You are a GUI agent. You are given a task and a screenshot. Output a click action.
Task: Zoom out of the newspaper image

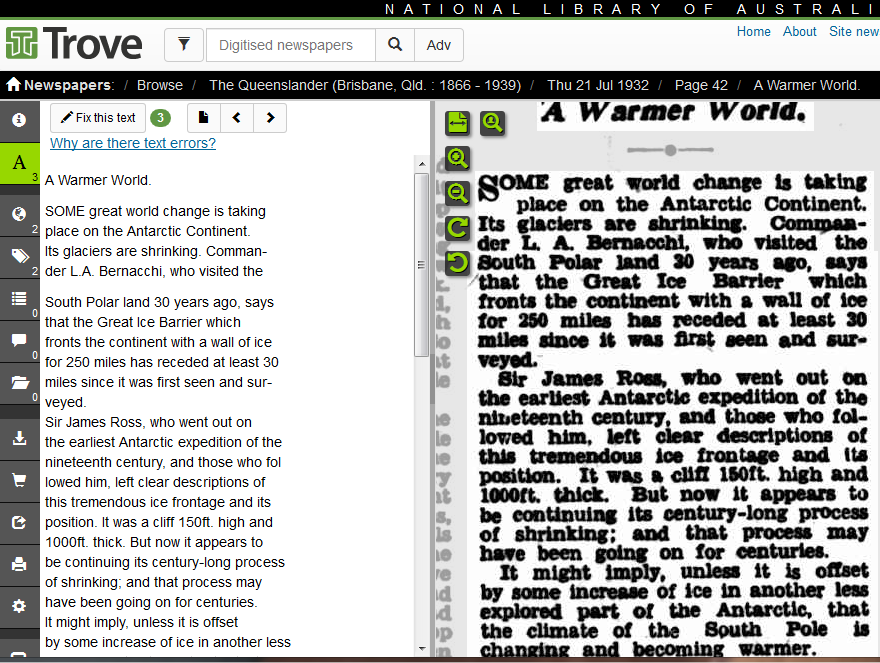click(x=457, y=193)
